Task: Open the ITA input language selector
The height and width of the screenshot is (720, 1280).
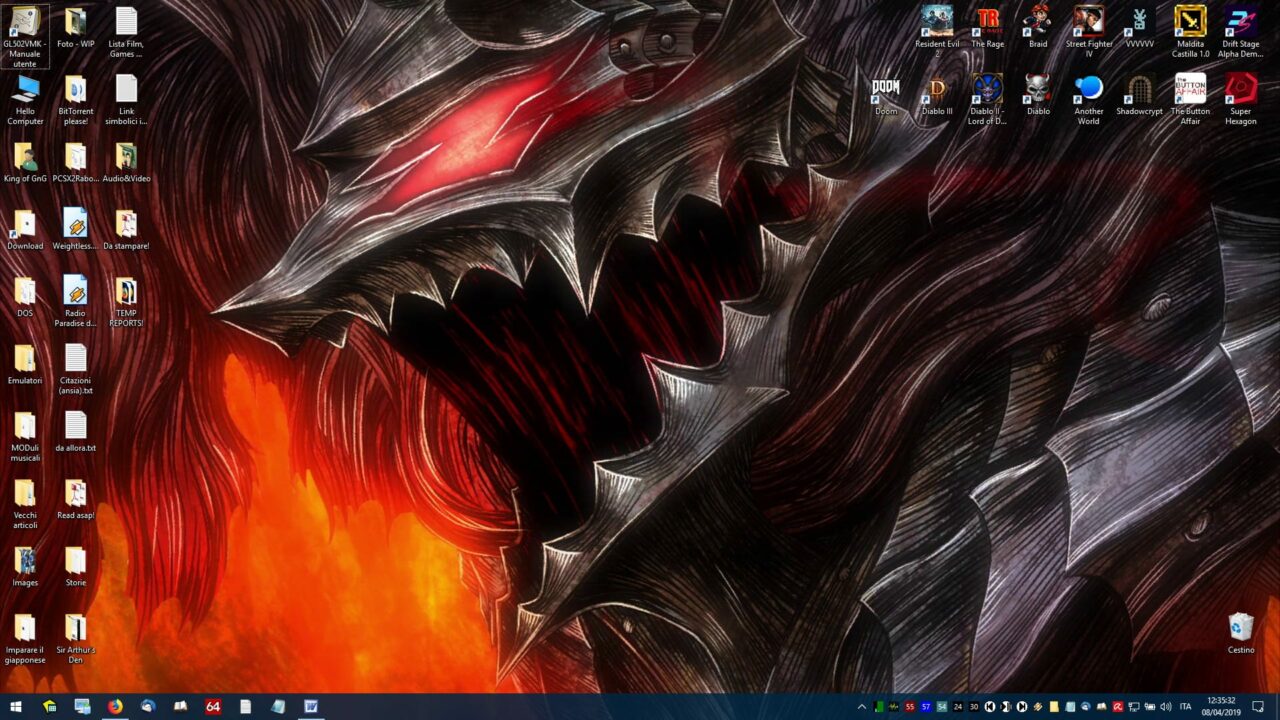Action: (1185, 707)
